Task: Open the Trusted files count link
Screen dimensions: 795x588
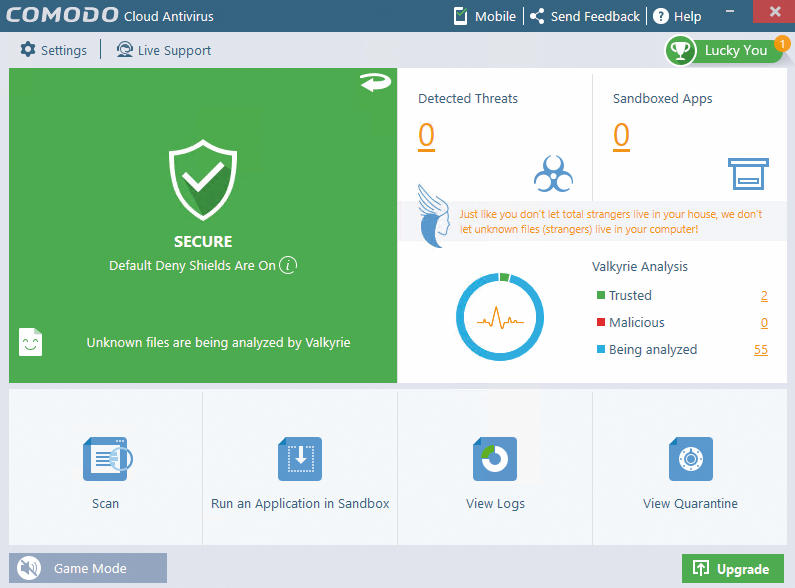Action: pyautogui.click(x=764, y=296)
